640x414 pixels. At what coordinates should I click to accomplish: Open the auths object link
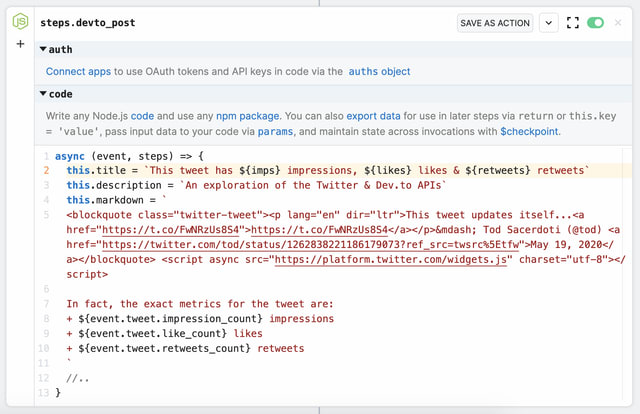[x=379, y=71]
